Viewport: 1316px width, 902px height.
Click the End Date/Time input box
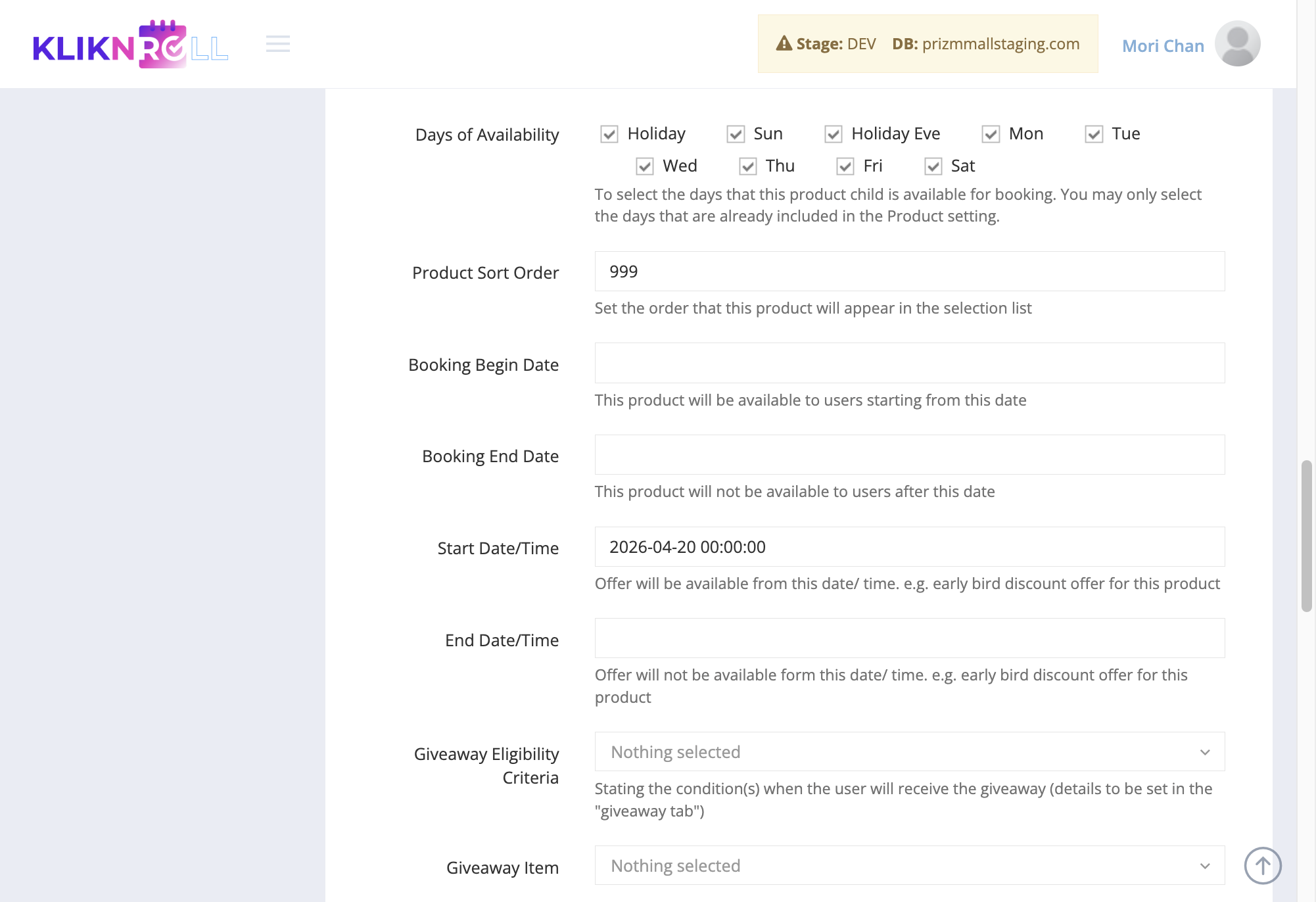pos(910,638)
